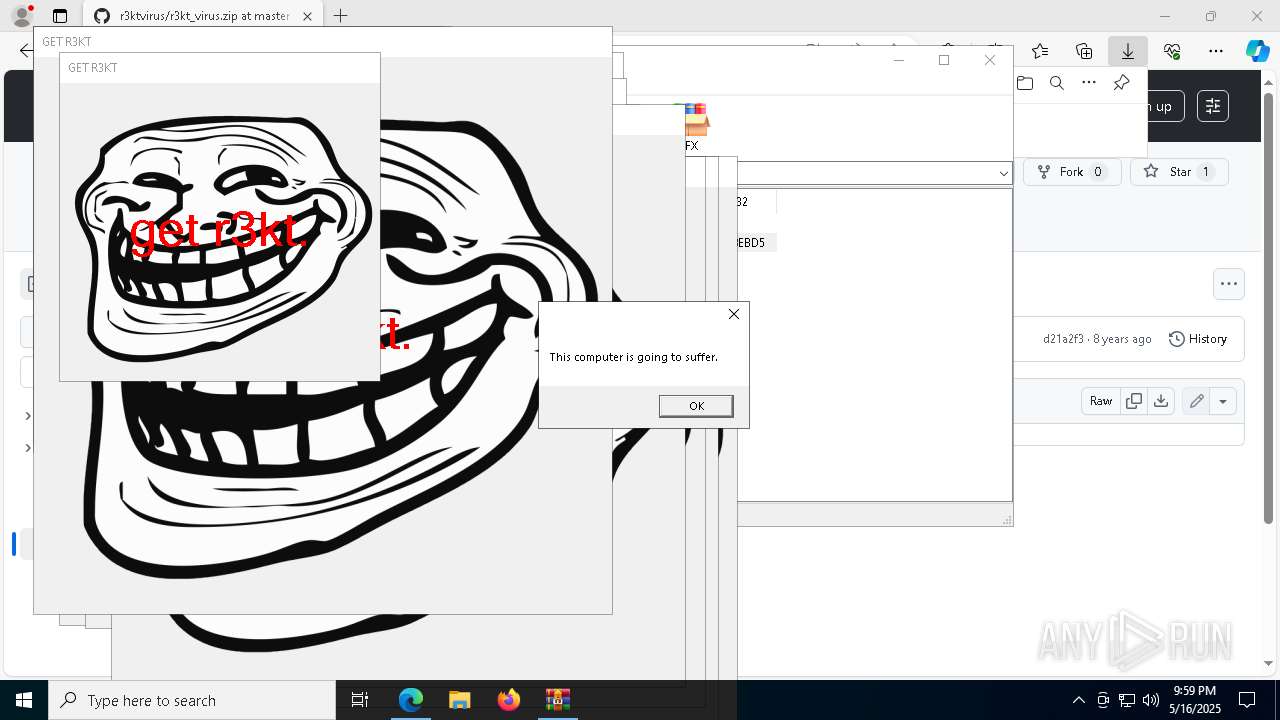
Task: Open Task View on taskbar
Action: coord(360,700)
